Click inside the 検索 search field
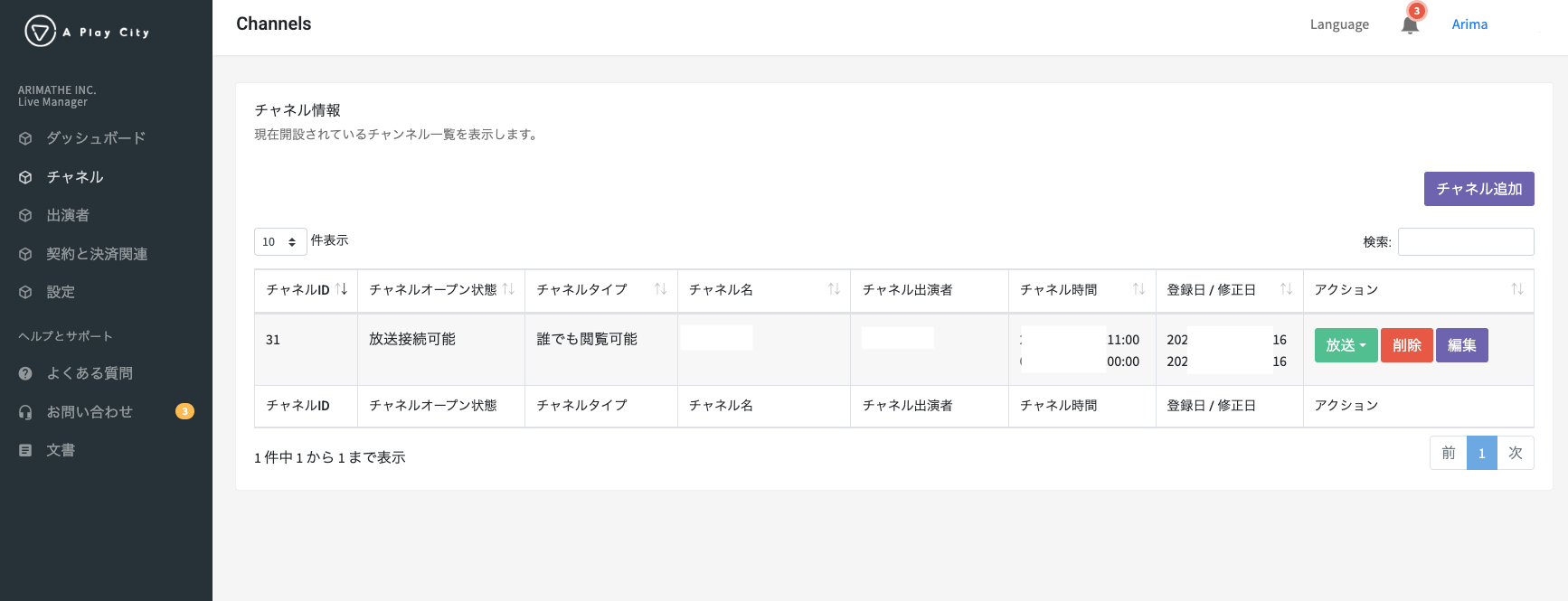Viewport: 1568px width, 601px height. click(1466, 241)
